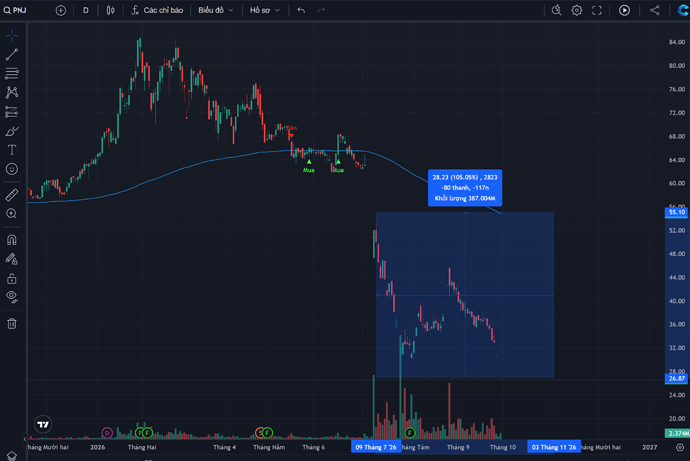The width and height of the screenshot is (690, 461).
Task: Open the object tree layers icon
Action: pyautogui.click(x=12, y=456)
